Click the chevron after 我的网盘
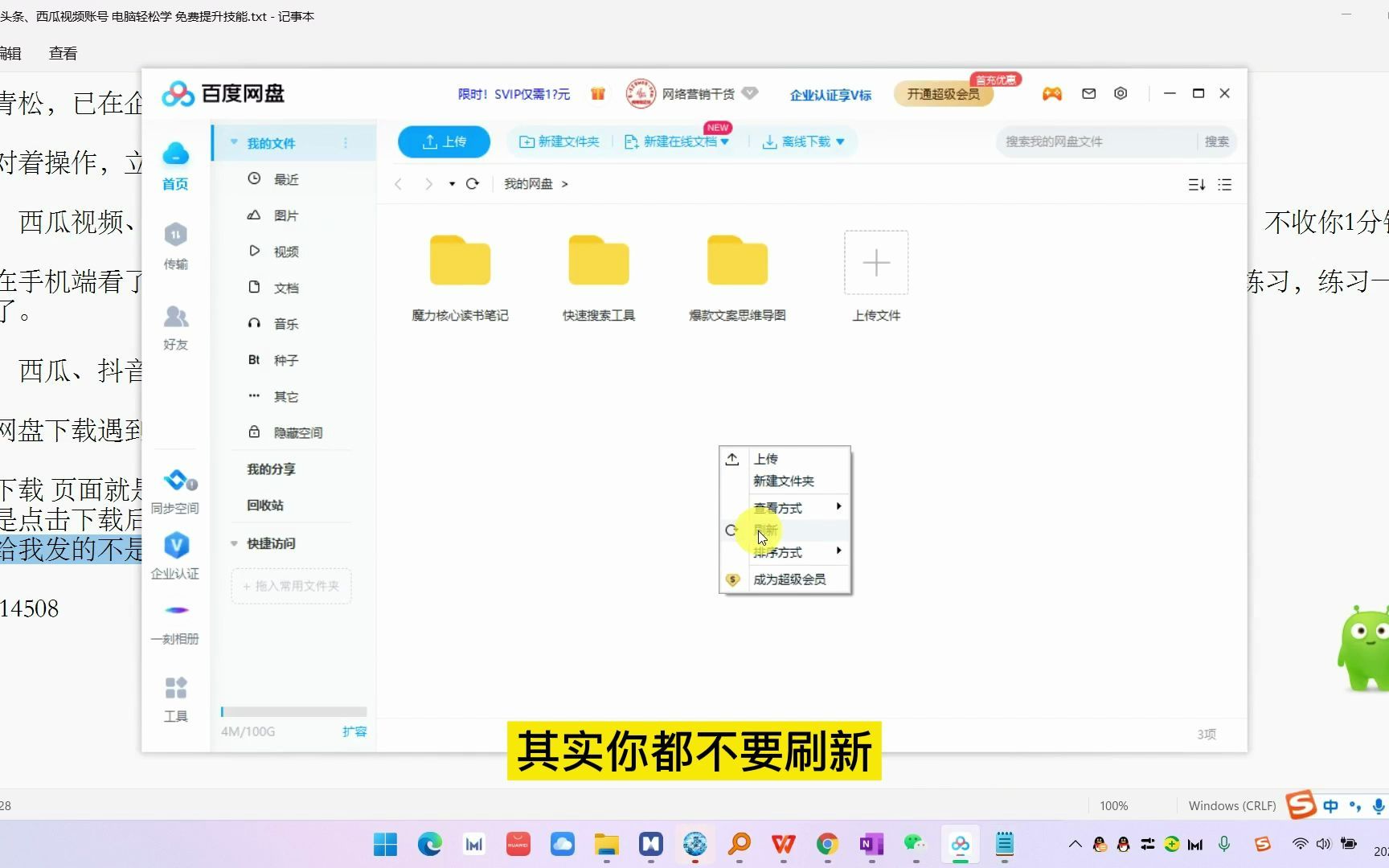 coord(565,184)
